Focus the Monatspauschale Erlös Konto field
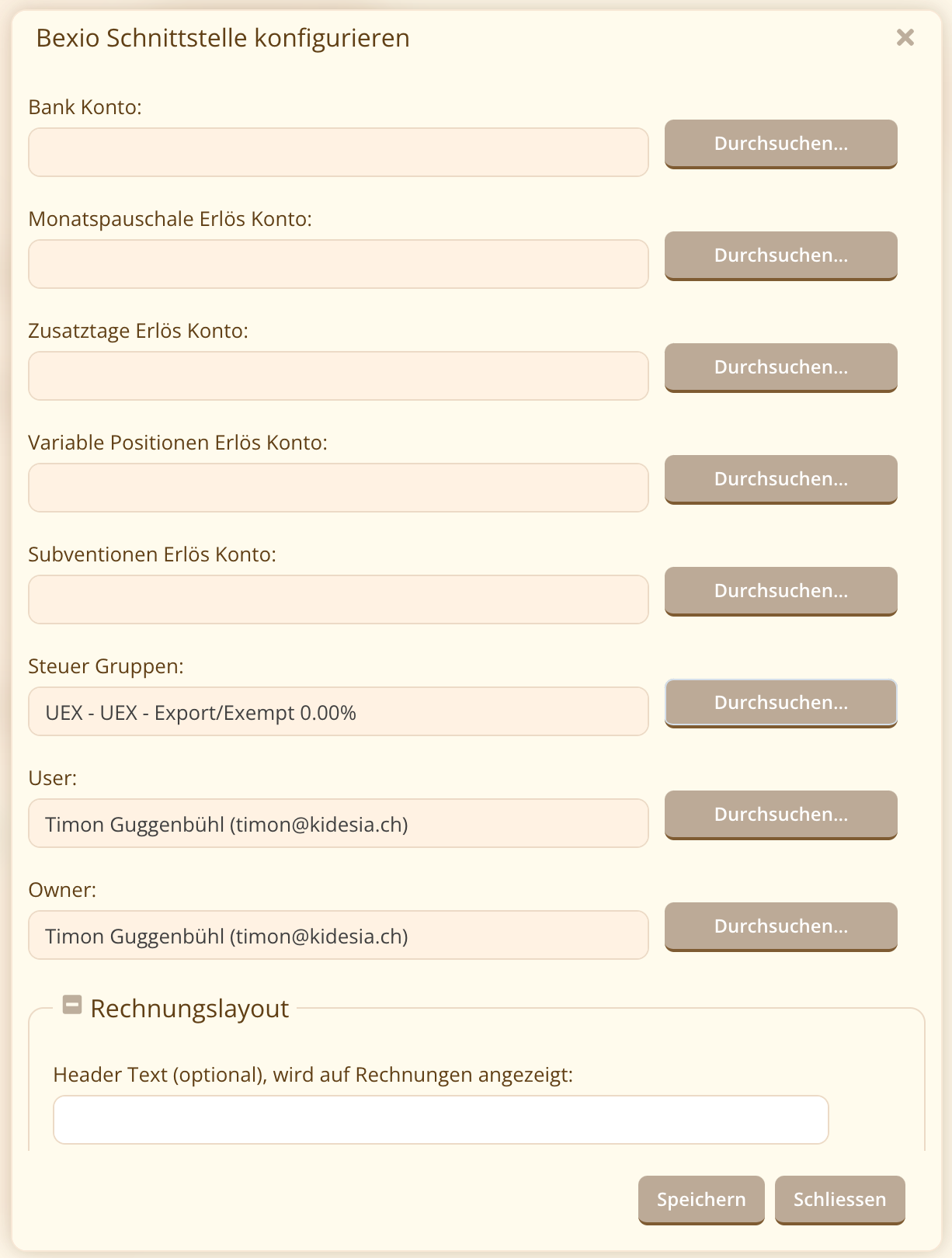The height and width of the screenshot is (1258, 952). pyautogui.click(x=339, y=264)
